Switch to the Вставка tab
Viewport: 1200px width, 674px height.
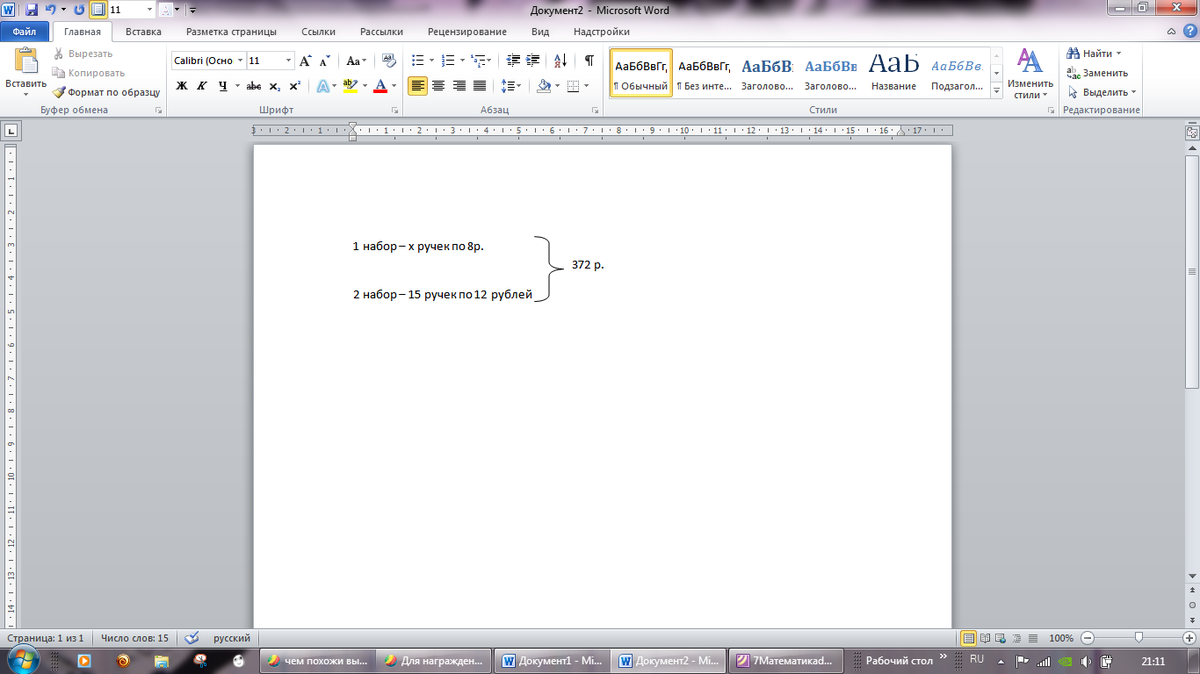(x=144, y=32)
